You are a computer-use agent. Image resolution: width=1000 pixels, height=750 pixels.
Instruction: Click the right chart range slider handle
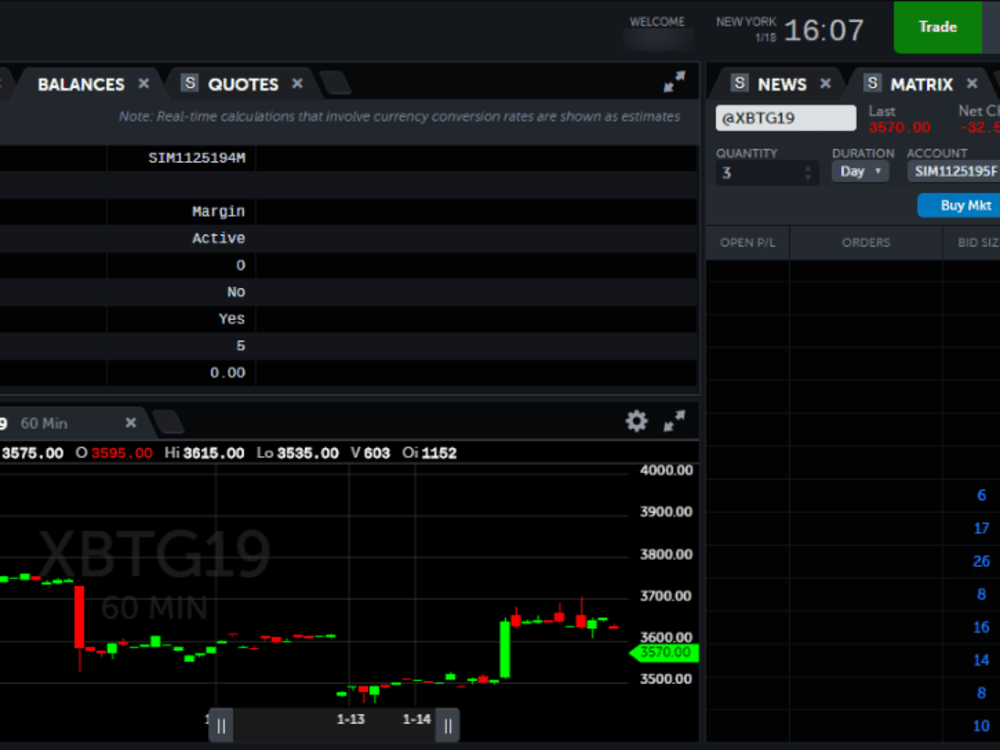click(x=448, y=726)
